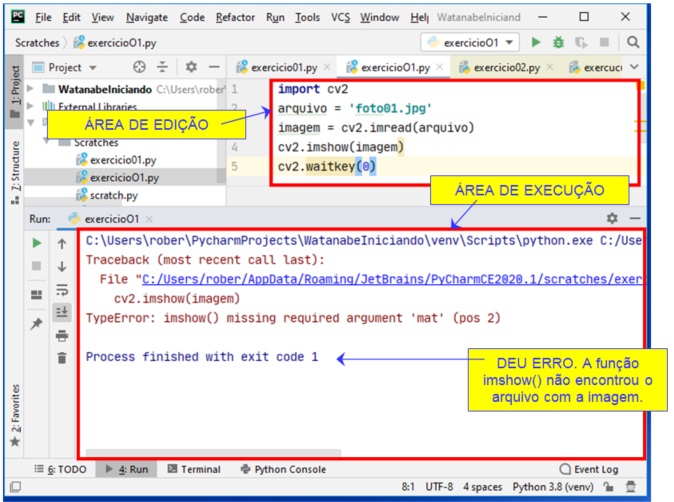Click the locate/select opened file target icon
This screenshot has height=502, width=674.
pyautogui.click(x=139, y=68)
